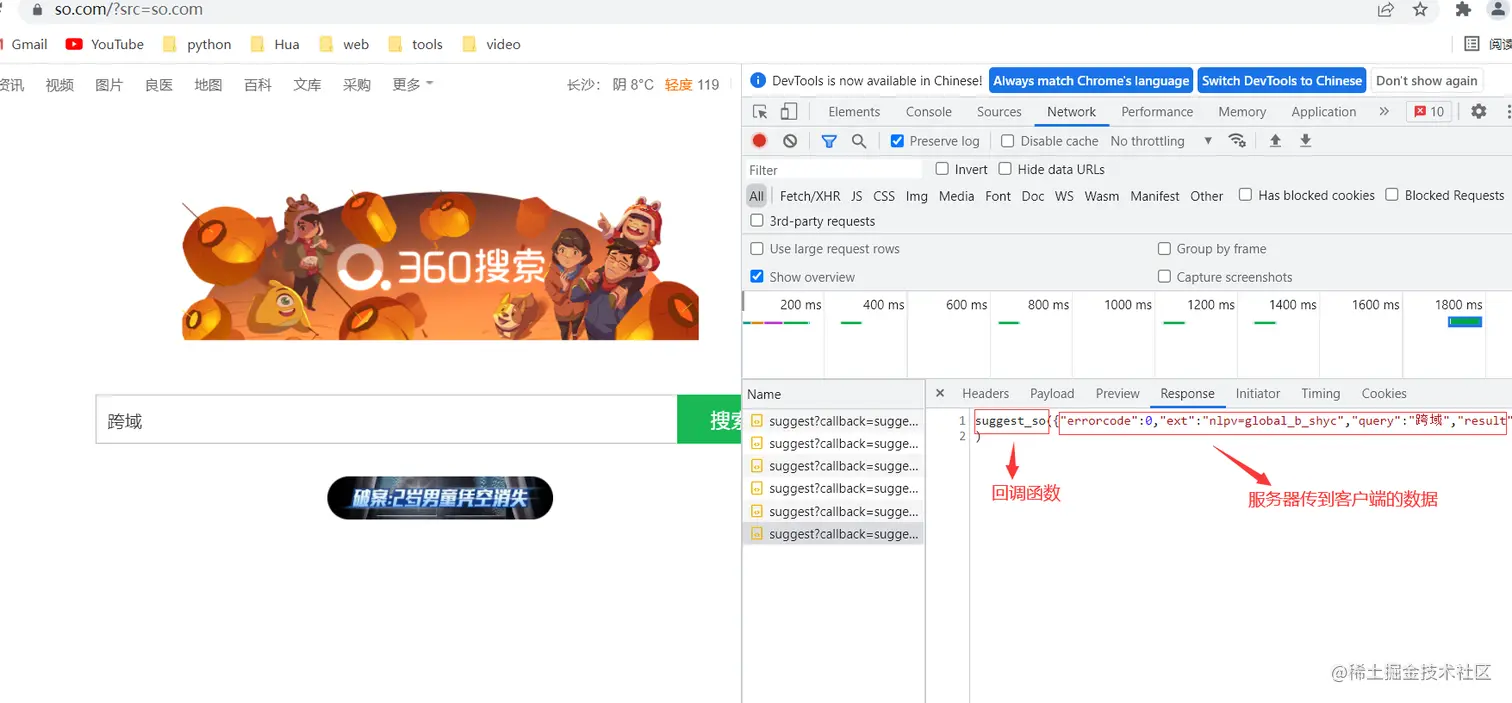Open network conditions wifi icon
This screenshot has height=703, width=1512.
pyautogui.click(x=1237, y=141)
